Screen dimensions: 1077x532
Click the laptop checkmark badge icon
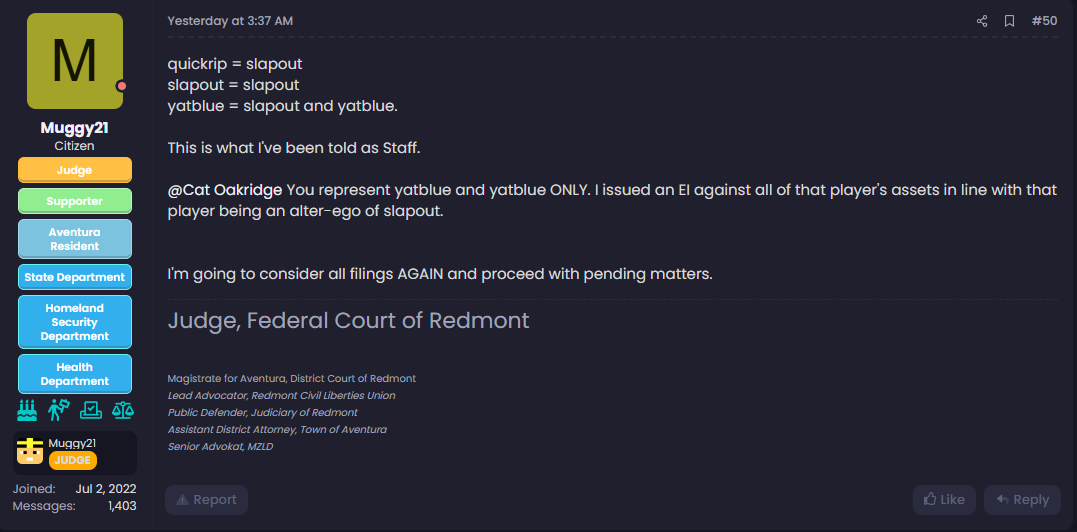tap(91, 410)
